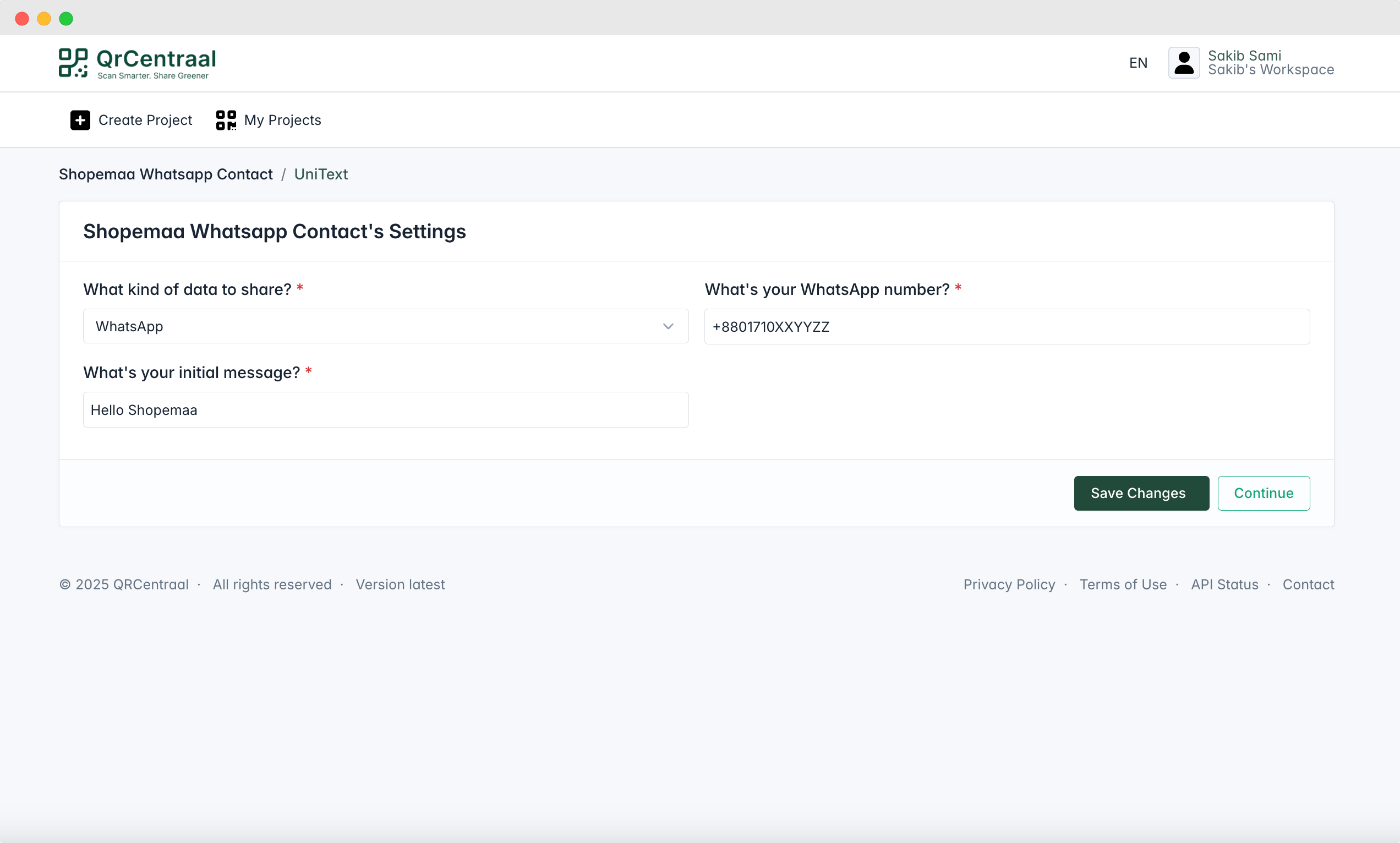Open the EN language selector

pyautogui.click(x=1137, y=63)
